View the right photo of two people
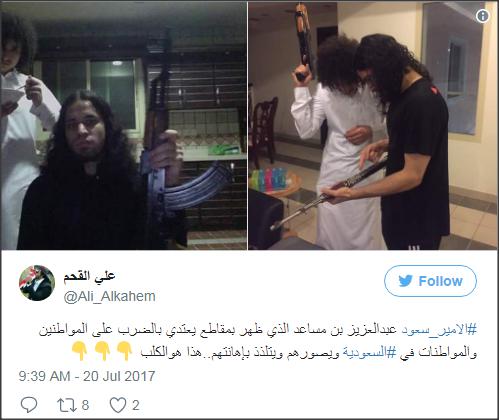Viewport: 499px width, 420px height. [x=373, y=125]
